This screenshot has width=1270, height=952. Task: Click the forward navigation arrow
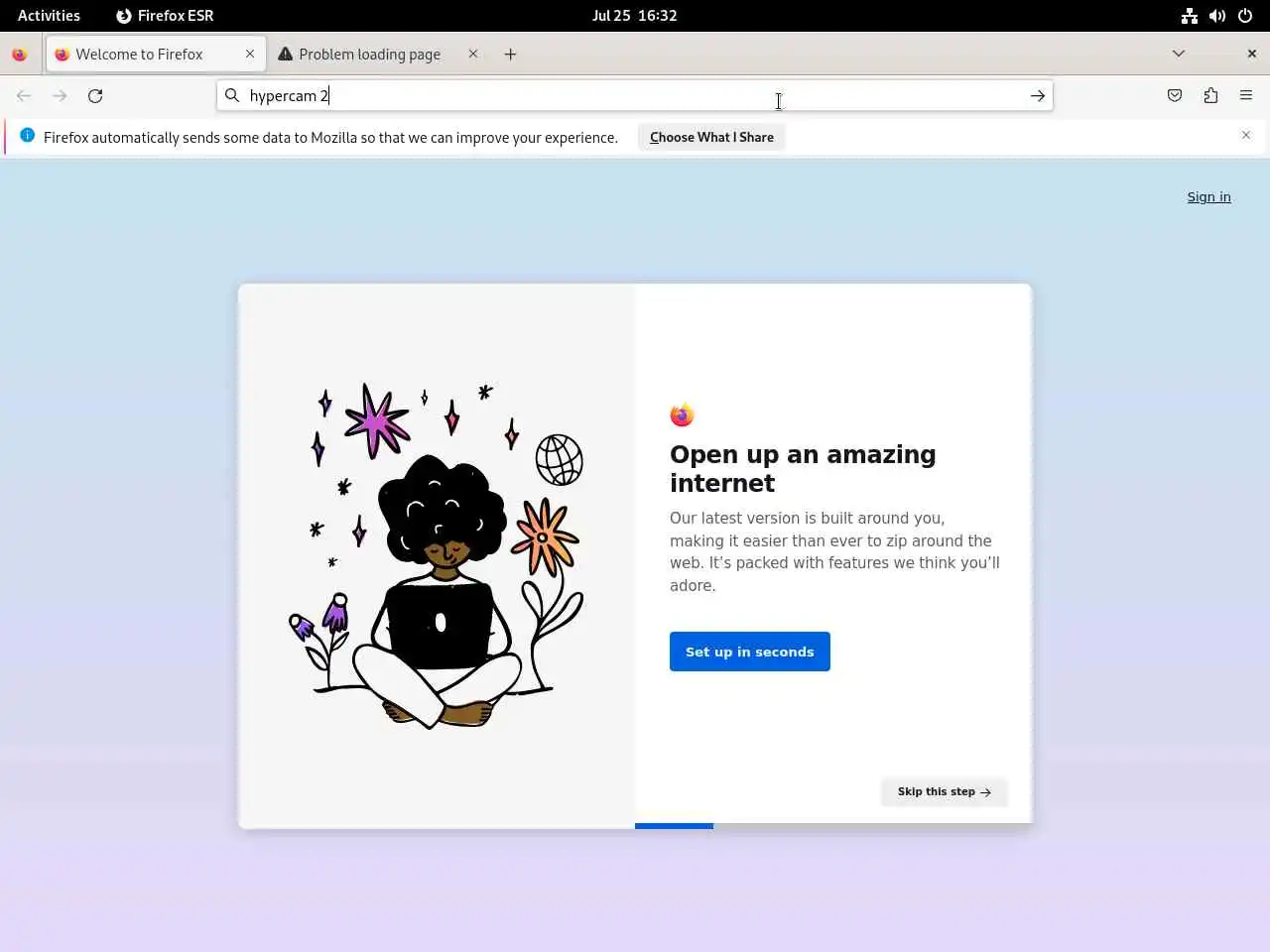pyautogui.click(x=60, y=96)
